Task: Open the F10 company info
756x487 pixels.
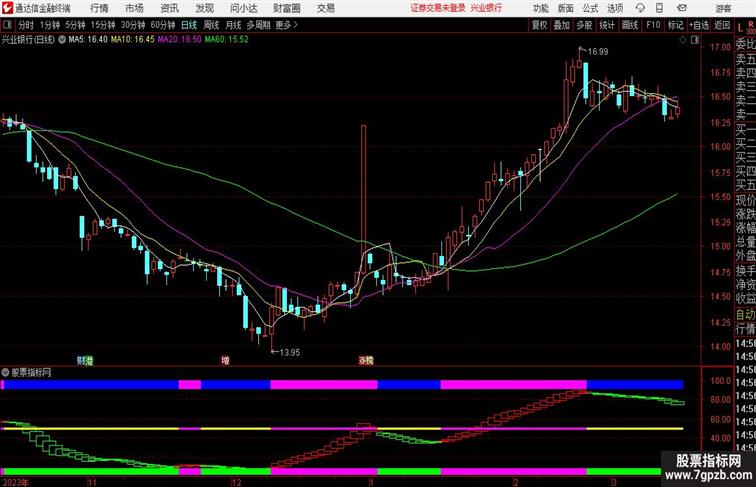Action: pos(653,25)
